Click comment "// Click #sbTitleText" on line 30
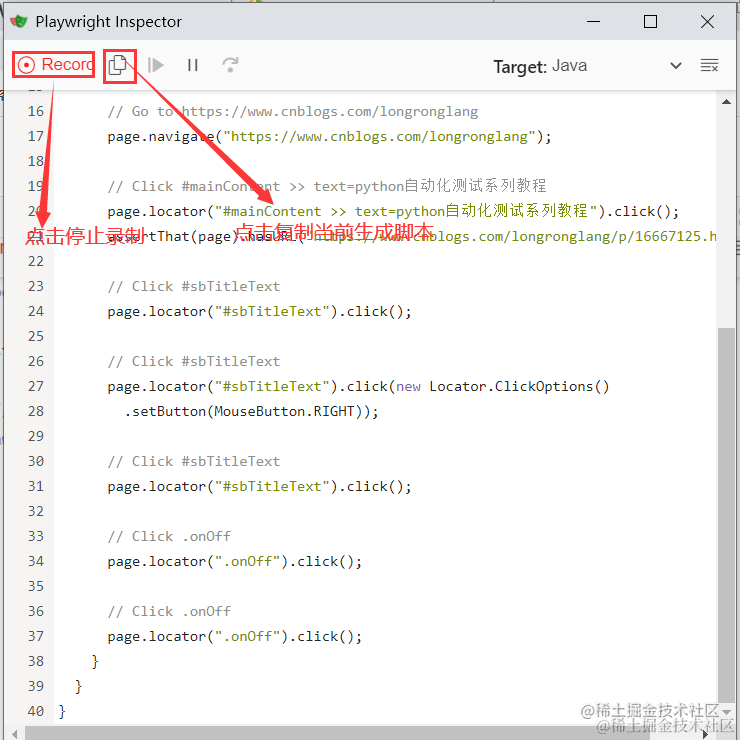Image resolution: width=740 pixels, height=740 pixels. (193, 462)
